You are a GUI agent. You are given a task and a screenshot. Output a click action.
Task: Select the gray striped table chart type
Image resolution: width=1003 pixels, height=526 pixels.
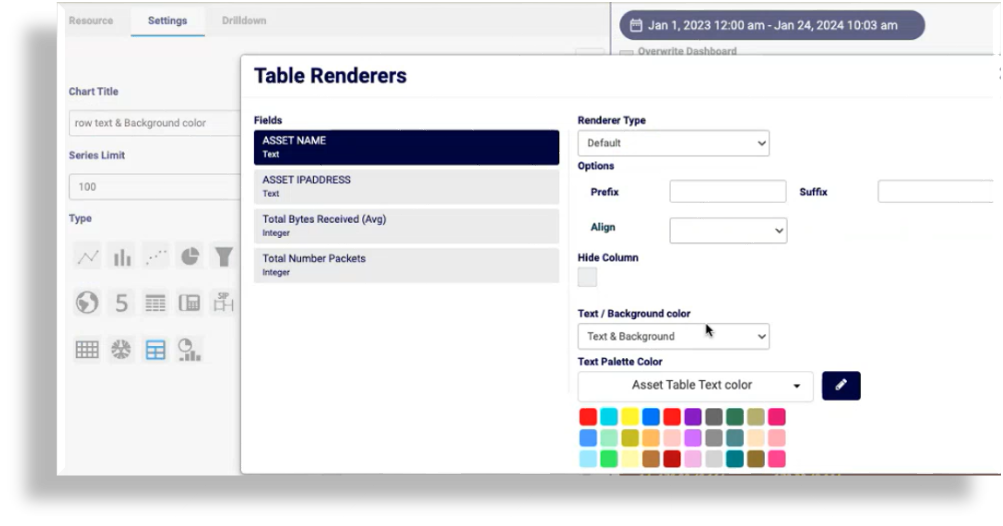coord(155,303)
